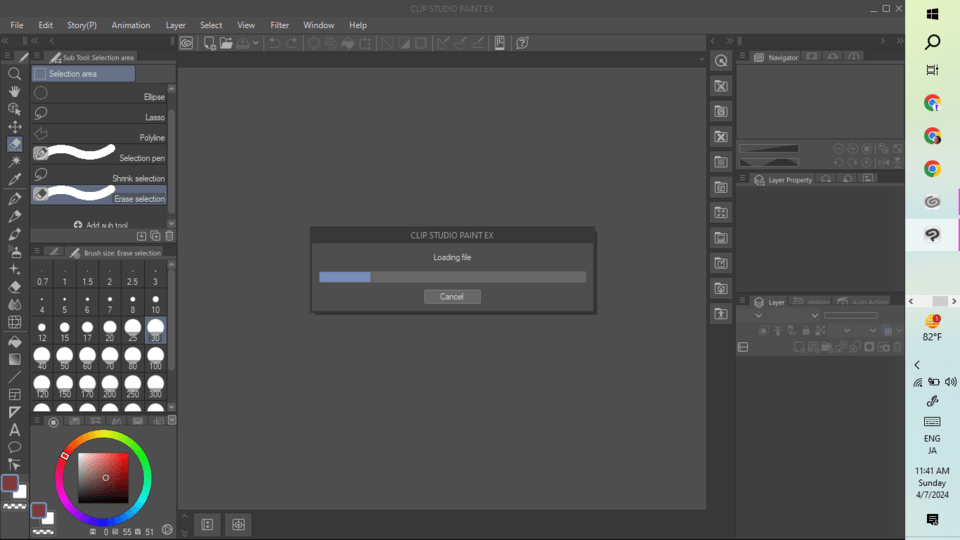Choose the Erase selection sub tool
960x540 pixels.
click(x=99, y=195)
